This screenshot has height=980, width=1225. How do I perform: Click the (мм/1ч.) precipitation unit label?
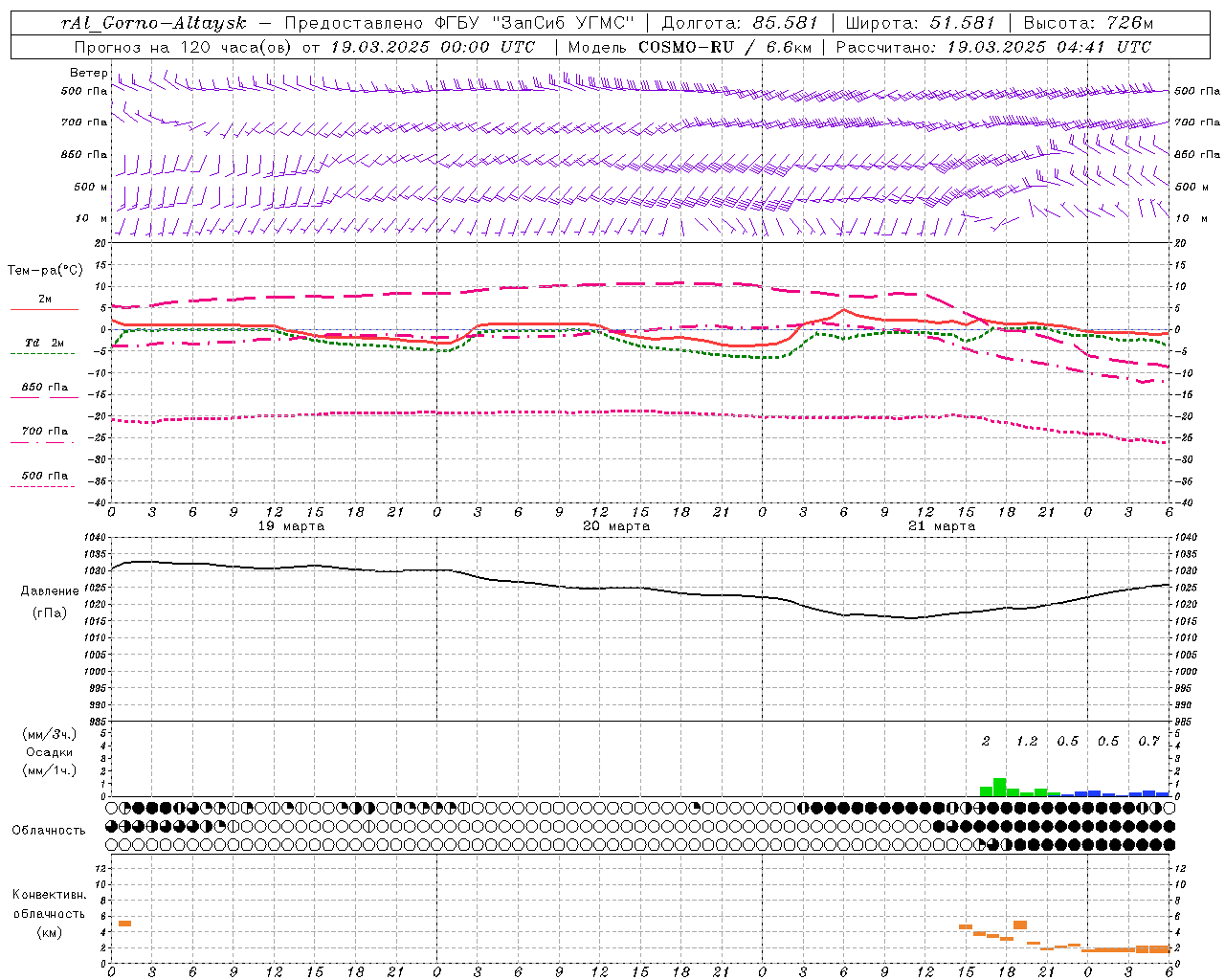pyautogui.click(x=50, y=770)
